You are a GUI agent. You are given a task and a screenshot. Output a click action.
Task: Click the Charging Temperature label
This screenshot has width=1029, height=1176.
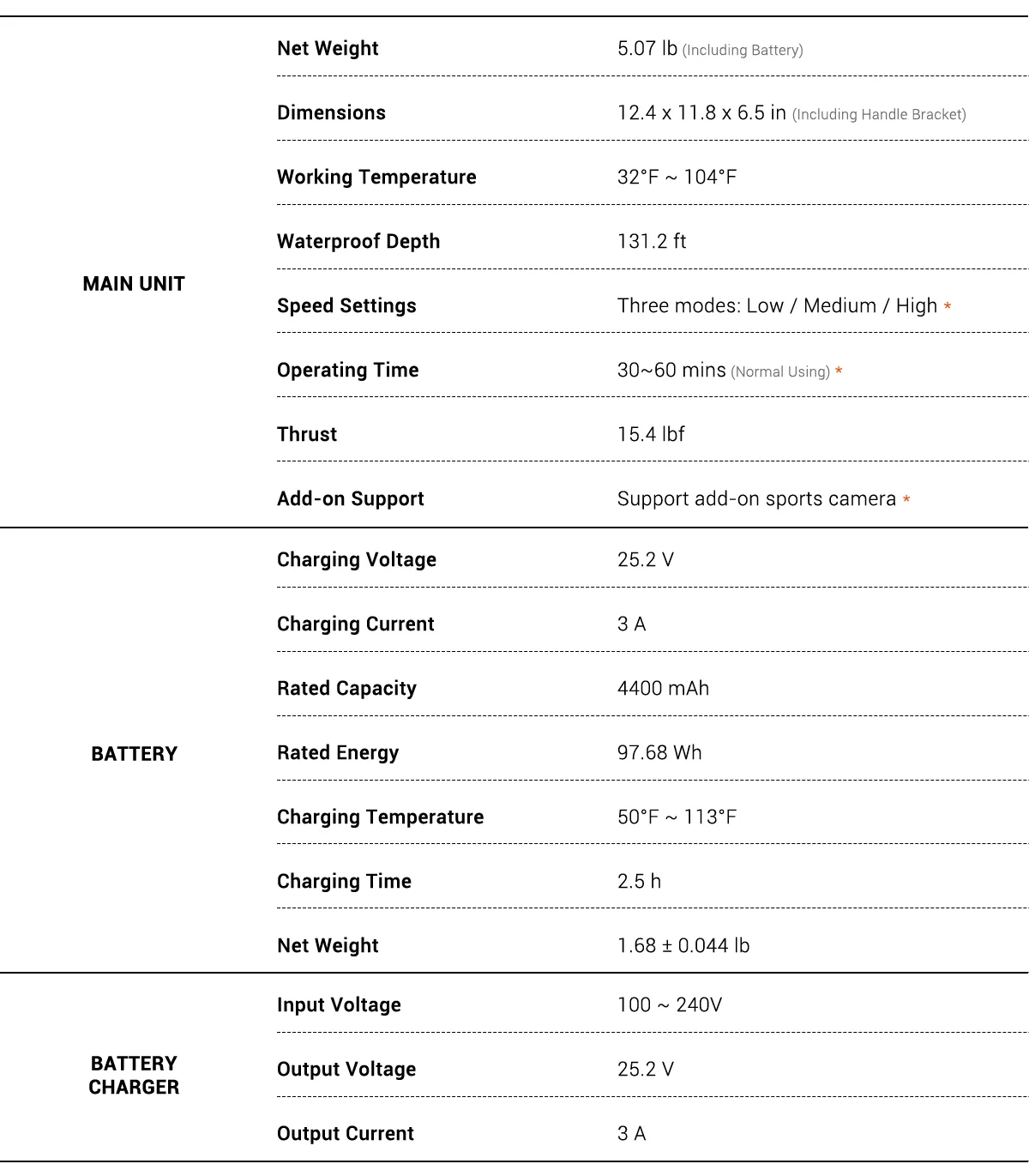tap(380, 817)
